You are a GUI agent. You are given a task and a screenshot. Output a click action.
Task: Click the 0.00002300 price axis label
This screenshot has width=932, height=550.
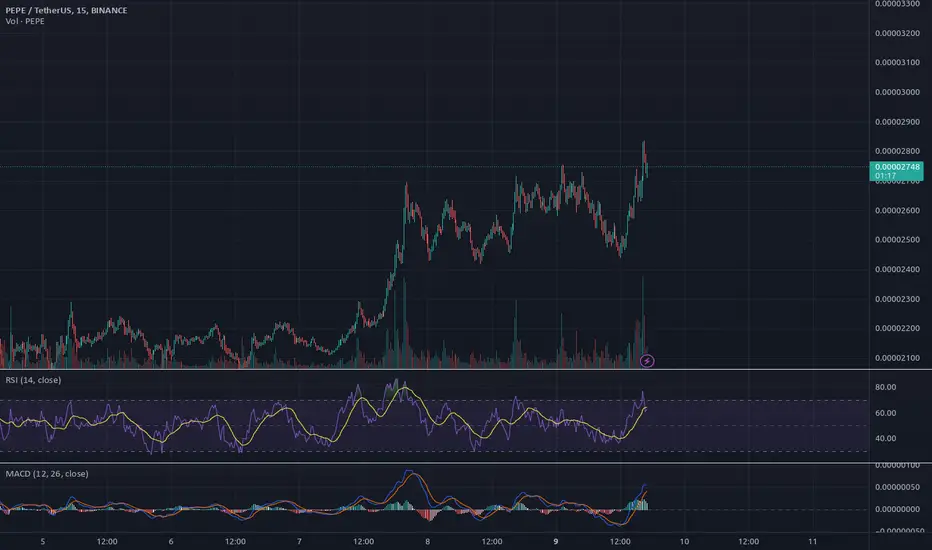point(897,299)
